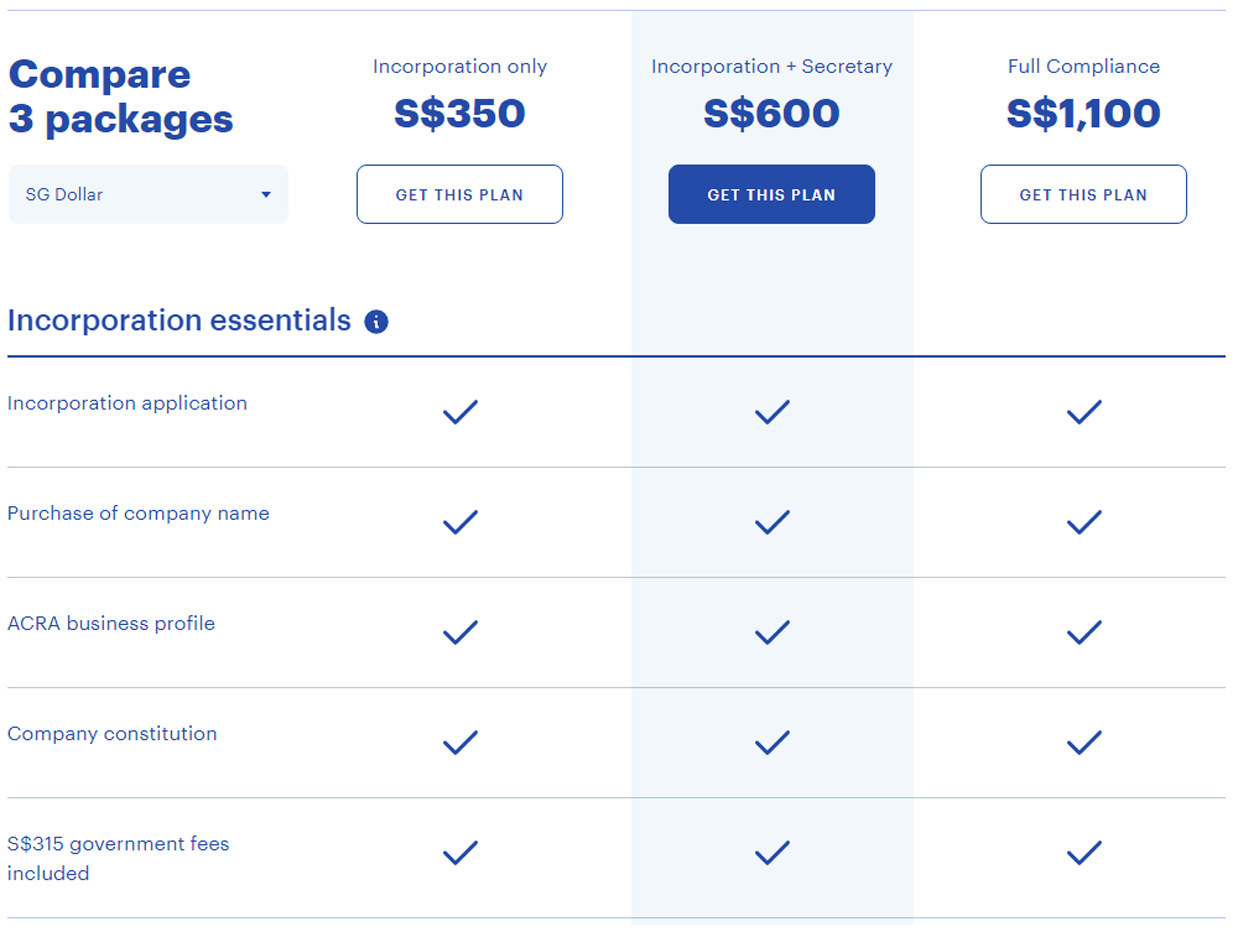This screenshot has width=1238, height=928.
Task: Get the Incorporation + Secretary S$600 plan
Action: coord(771,194)
